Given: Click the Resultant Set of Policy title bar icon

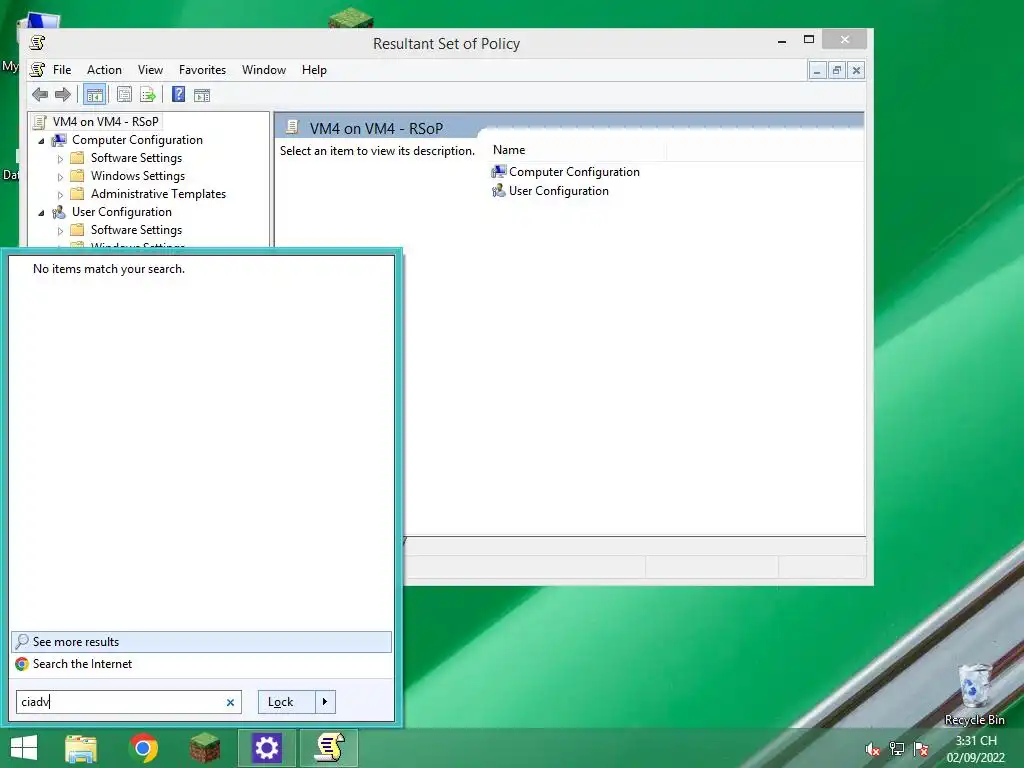Looking at the screenshot, I should tap(37, 43).
